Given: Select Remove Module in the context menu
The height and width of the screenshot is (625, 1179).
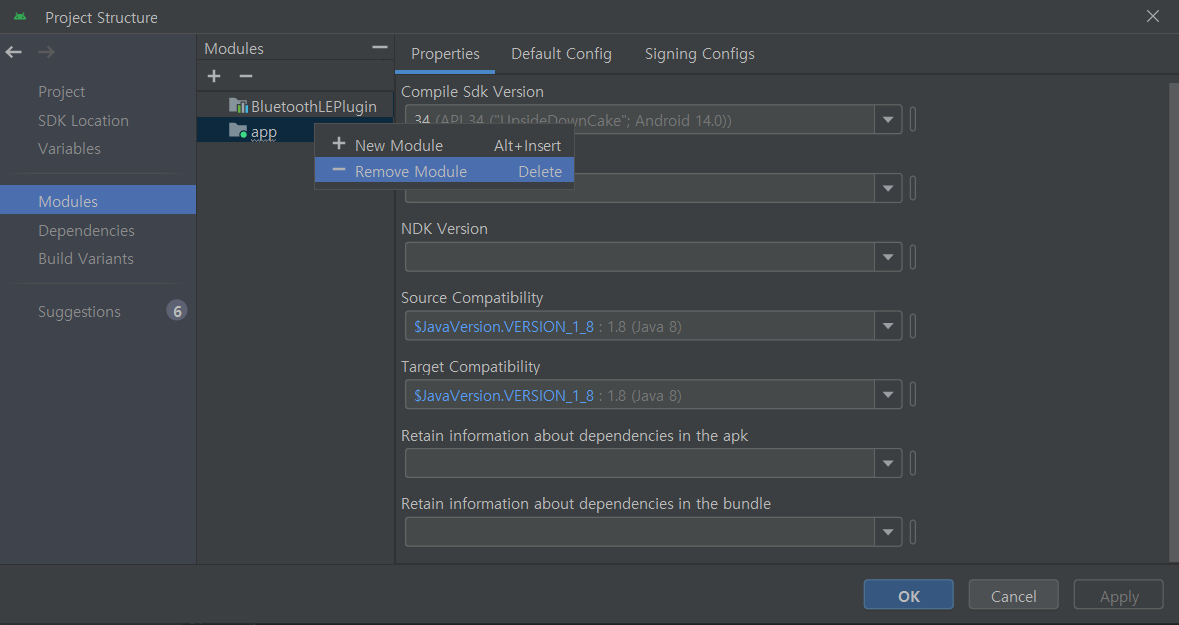Looking at the screenshot, I should click(444, 171).
